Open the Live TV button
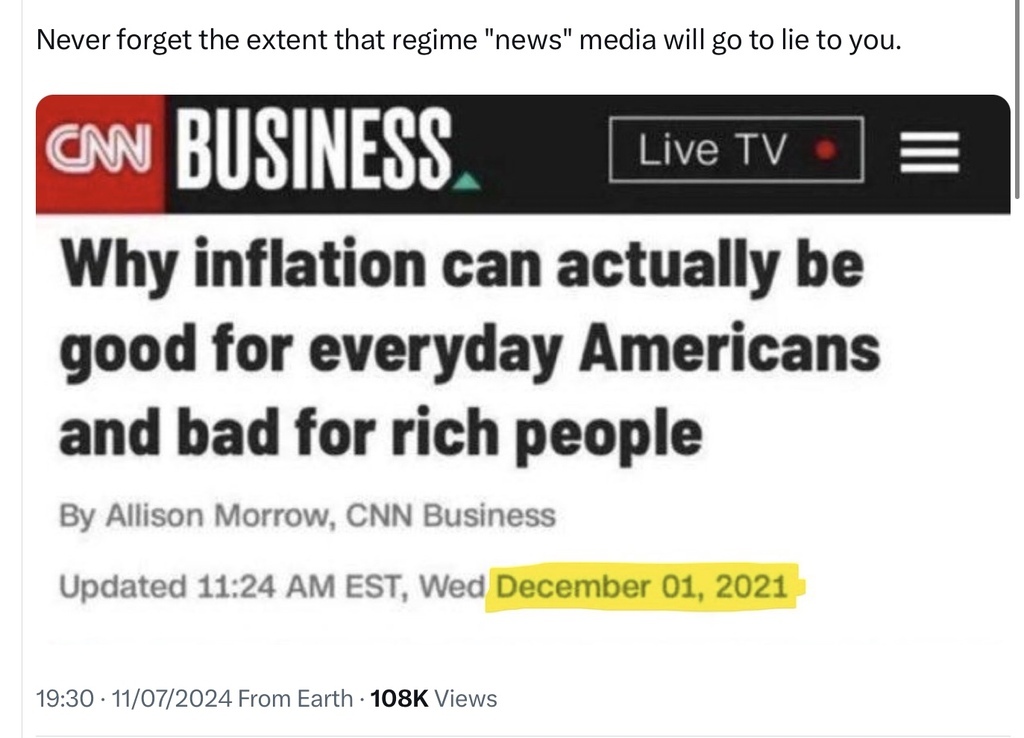1024x738 pixels. coord(735,151)
